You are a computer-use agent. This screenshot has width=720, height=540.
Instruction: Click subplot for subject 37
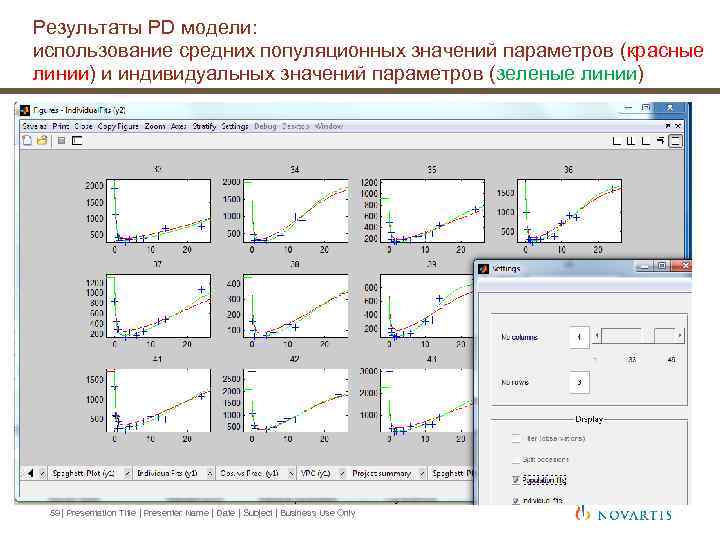coord(158,306)
